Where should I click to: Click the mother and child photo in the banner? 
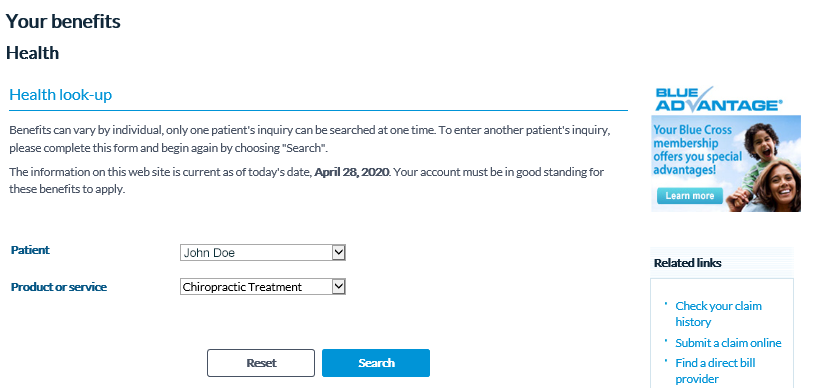click(764, 167)
